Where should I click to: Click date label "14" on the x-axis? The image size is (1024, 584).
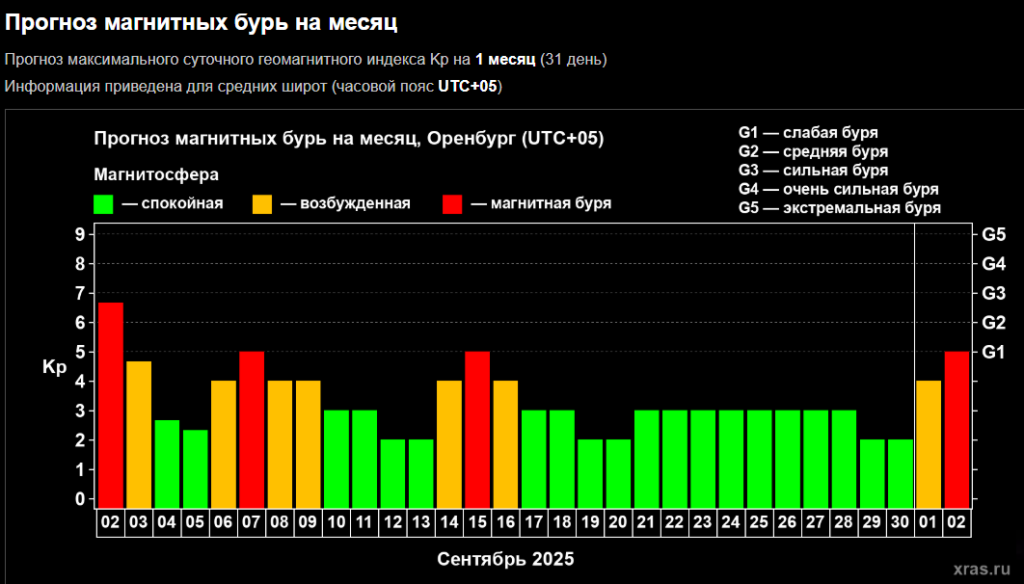coord(449,521)
